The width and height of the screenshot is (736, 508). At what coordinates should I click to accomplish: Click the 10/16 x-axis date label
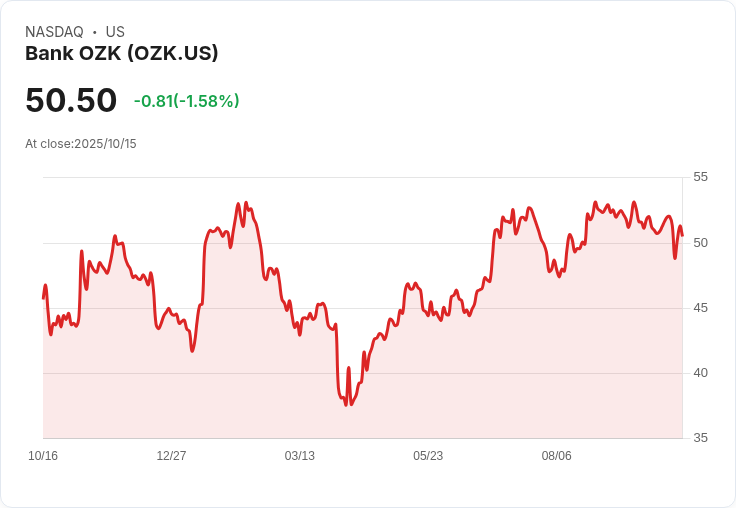pyautogui.click(x=43, y=456)
